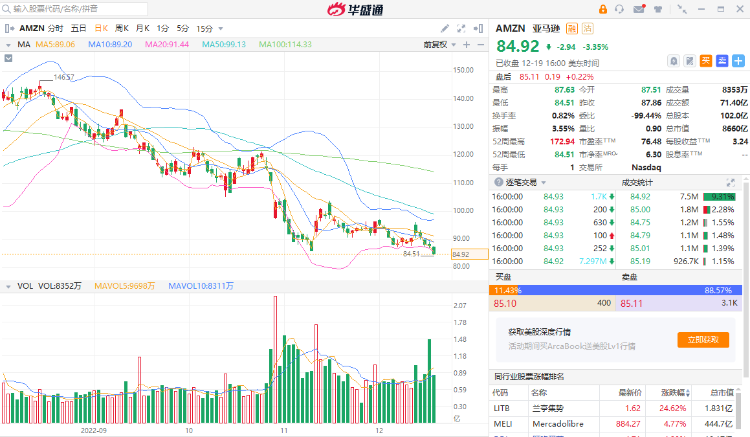
Task: Click the stock code search field
Action: (74, 9)
